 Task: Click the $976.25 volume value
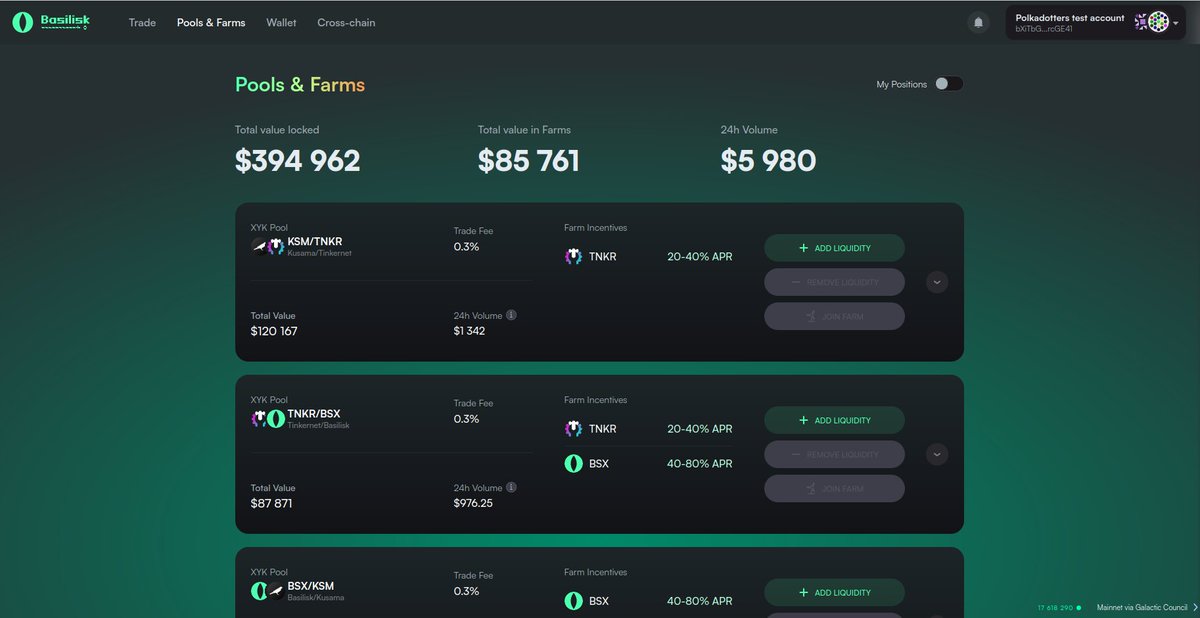tap(473, 503)
